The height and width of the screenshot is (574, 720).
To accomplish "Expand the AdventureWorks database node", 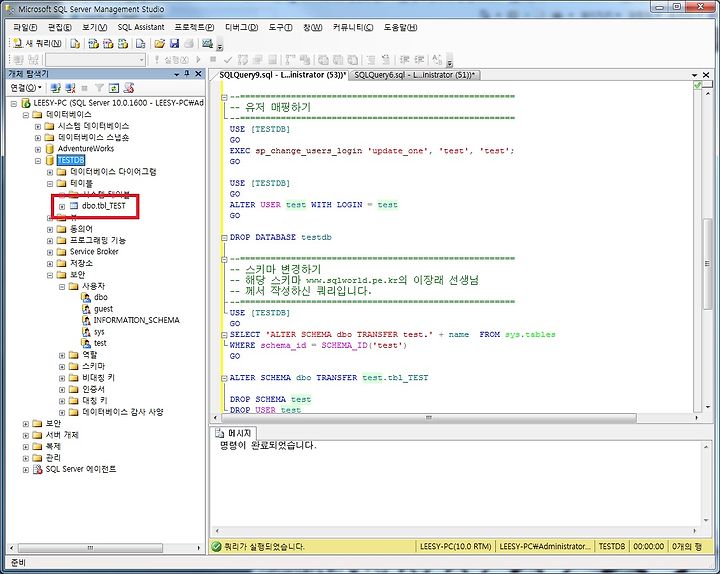I will coord(38,149).
